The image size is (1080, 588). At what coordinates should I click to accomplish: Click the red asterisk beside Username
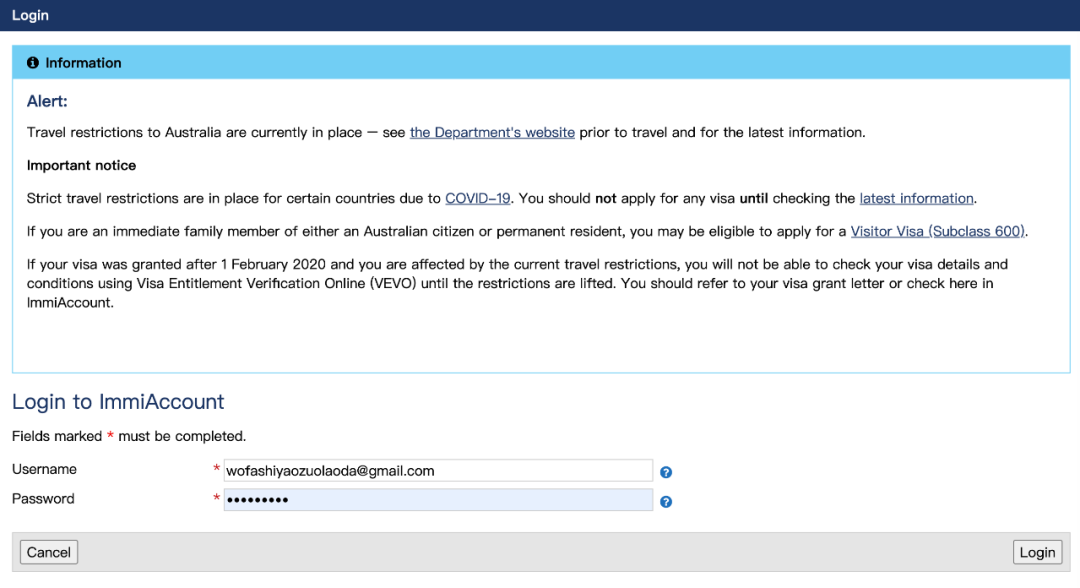coord(216,470)
